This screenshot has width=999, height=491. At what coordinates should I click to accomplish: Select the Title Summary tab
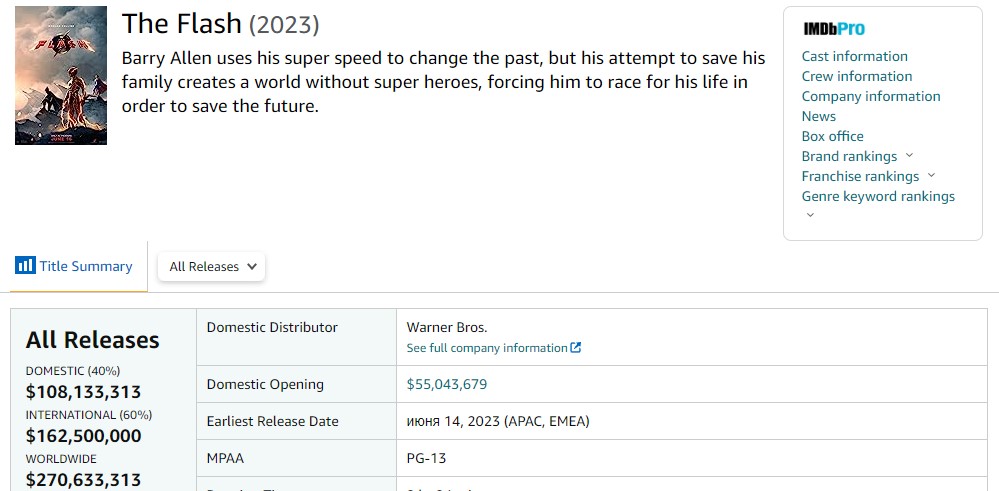74,266
